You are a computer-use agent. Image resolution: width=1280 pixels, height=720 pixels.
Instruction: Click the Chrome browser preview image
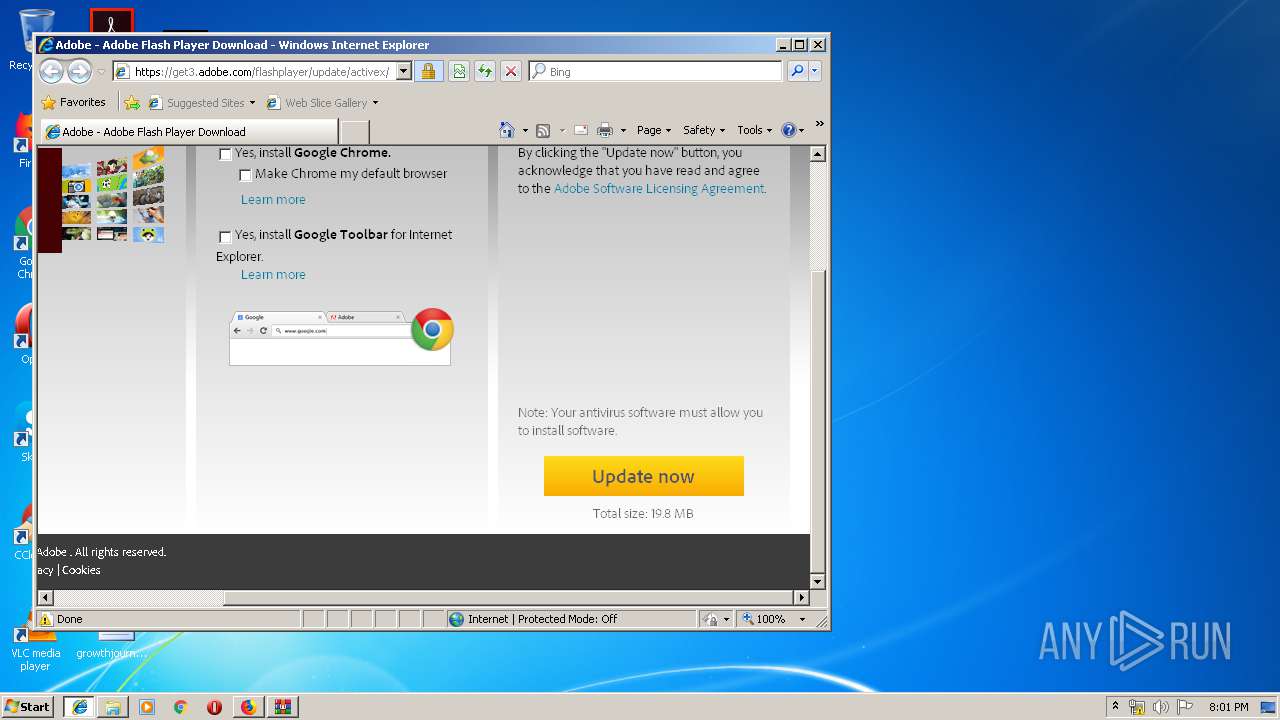point(341,337)
